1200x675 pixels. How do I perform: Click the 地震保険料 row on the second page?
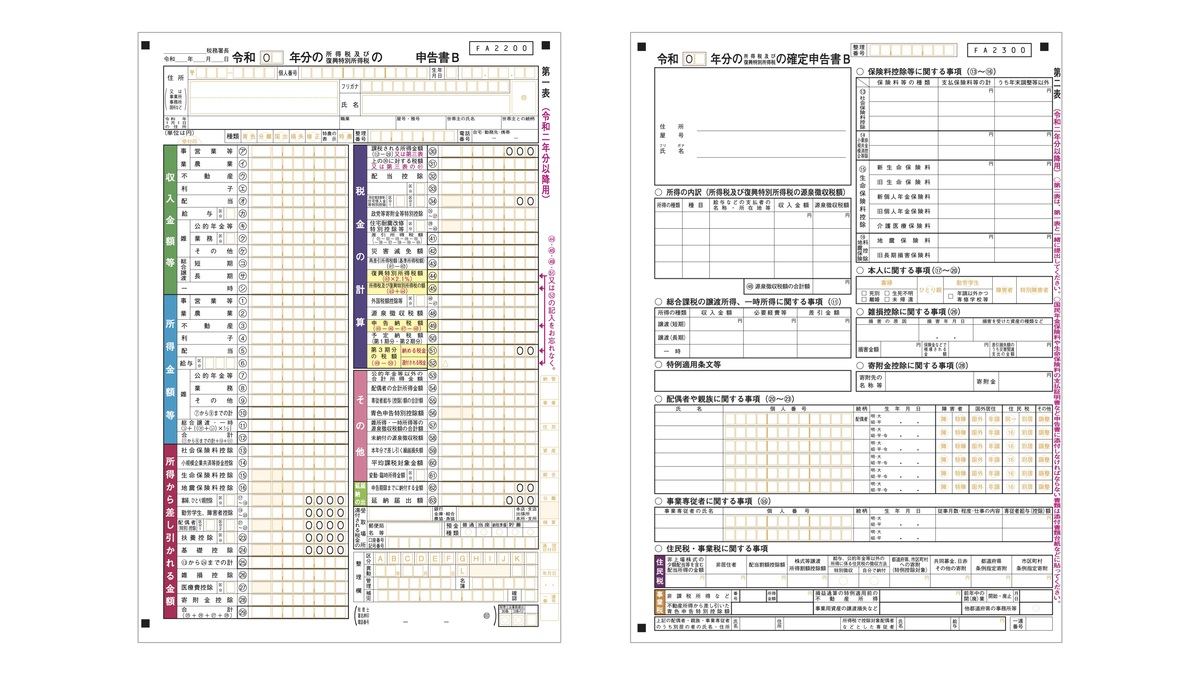coord(903,241)
